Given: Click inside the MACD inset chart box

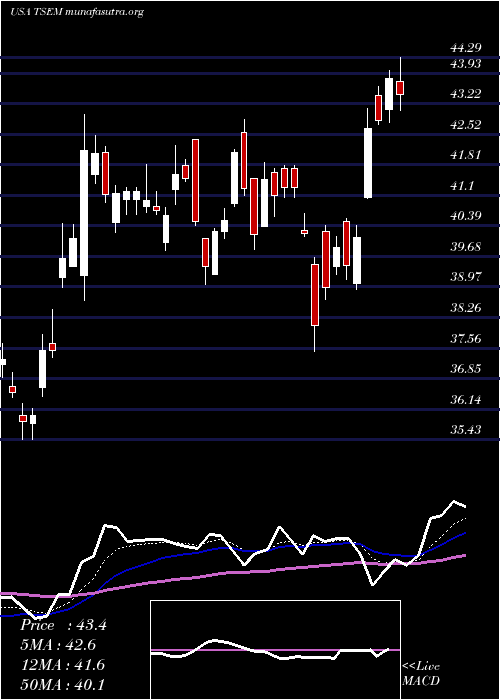Looking at the screenshot, I should [x=275, y=650].
